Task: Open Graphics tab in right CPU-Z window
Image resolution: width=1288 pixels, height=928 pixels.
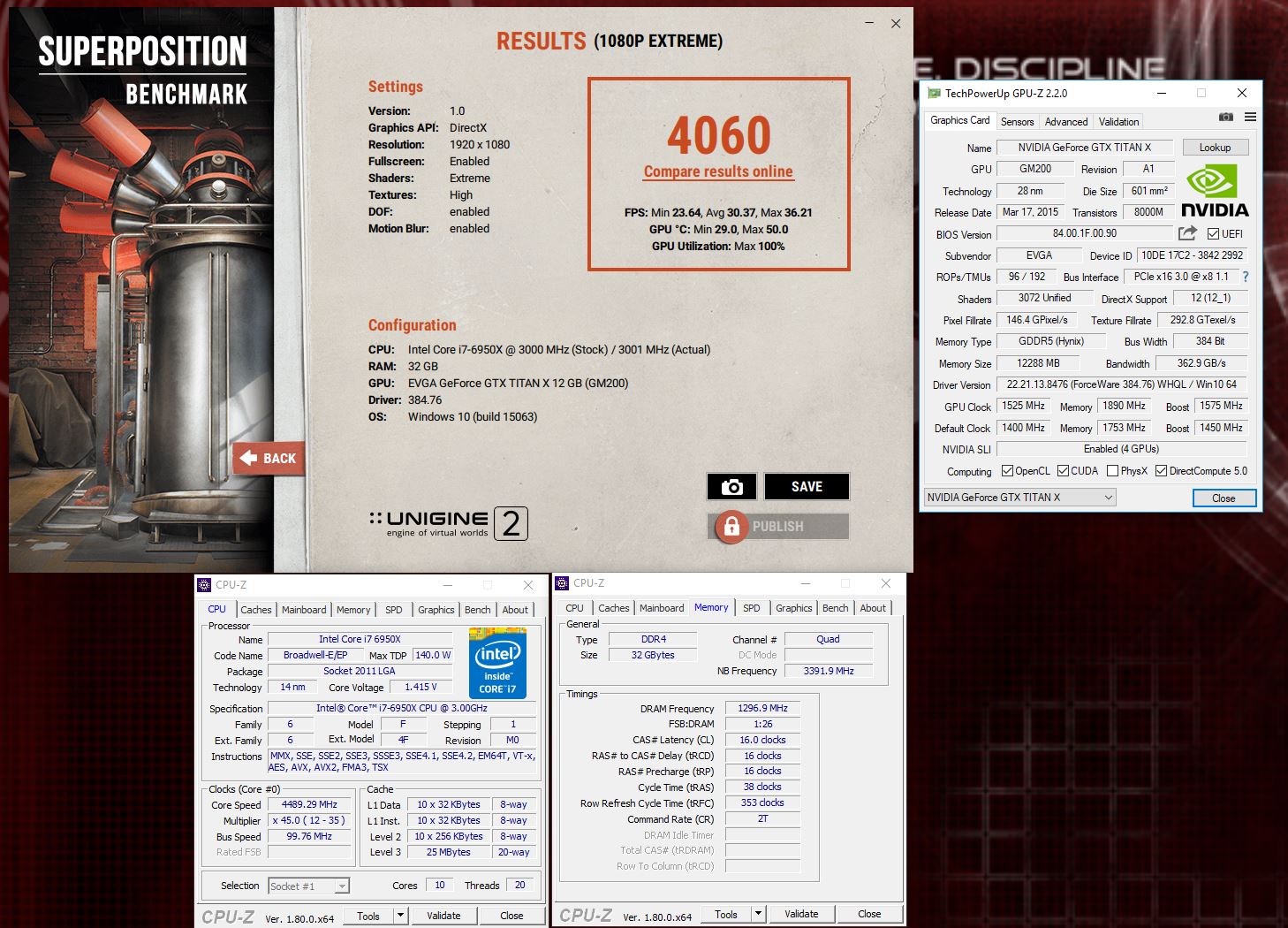Action: coord(793,608)
